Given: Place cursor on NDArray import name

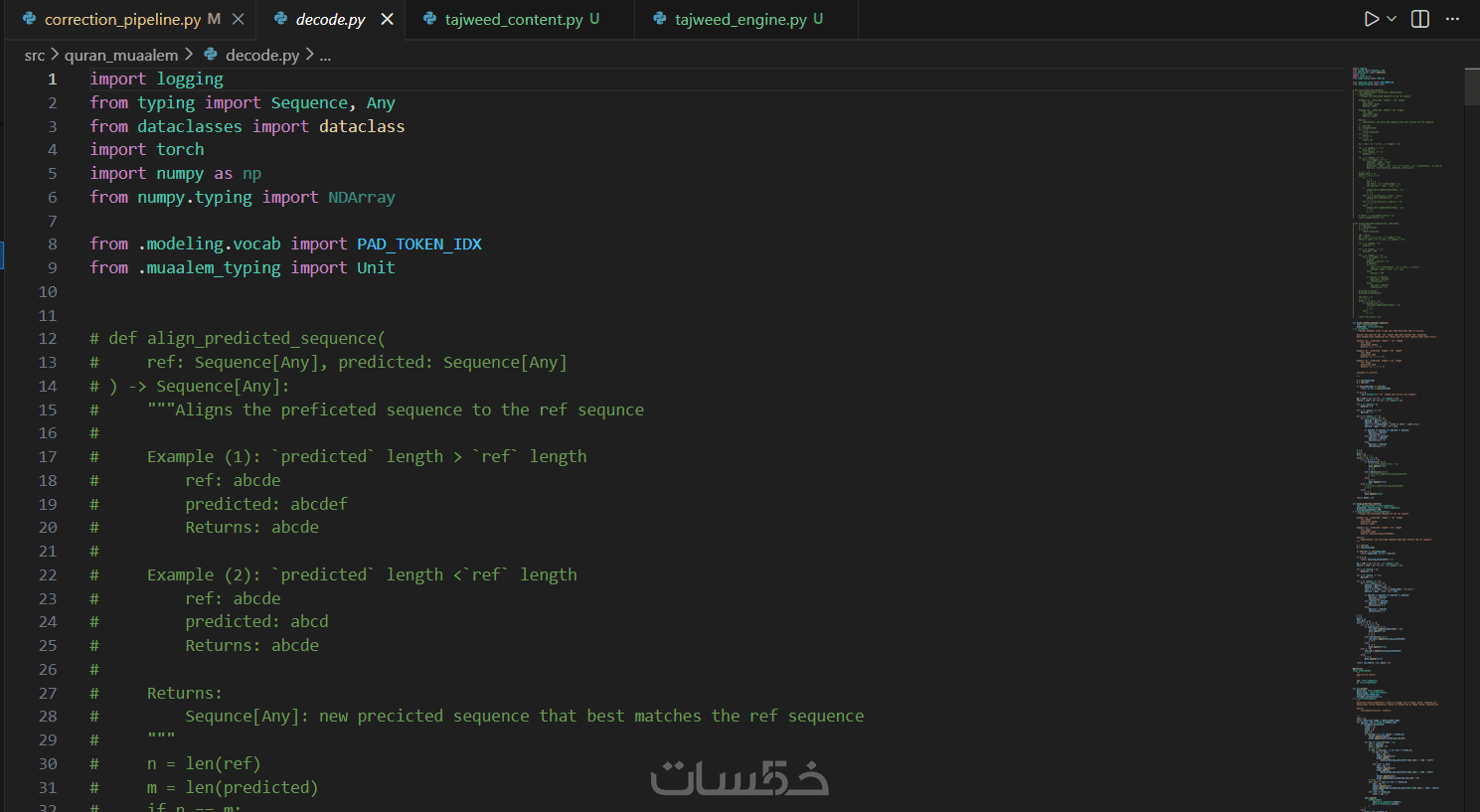Looking at the screenshot, I should (361, 197).
